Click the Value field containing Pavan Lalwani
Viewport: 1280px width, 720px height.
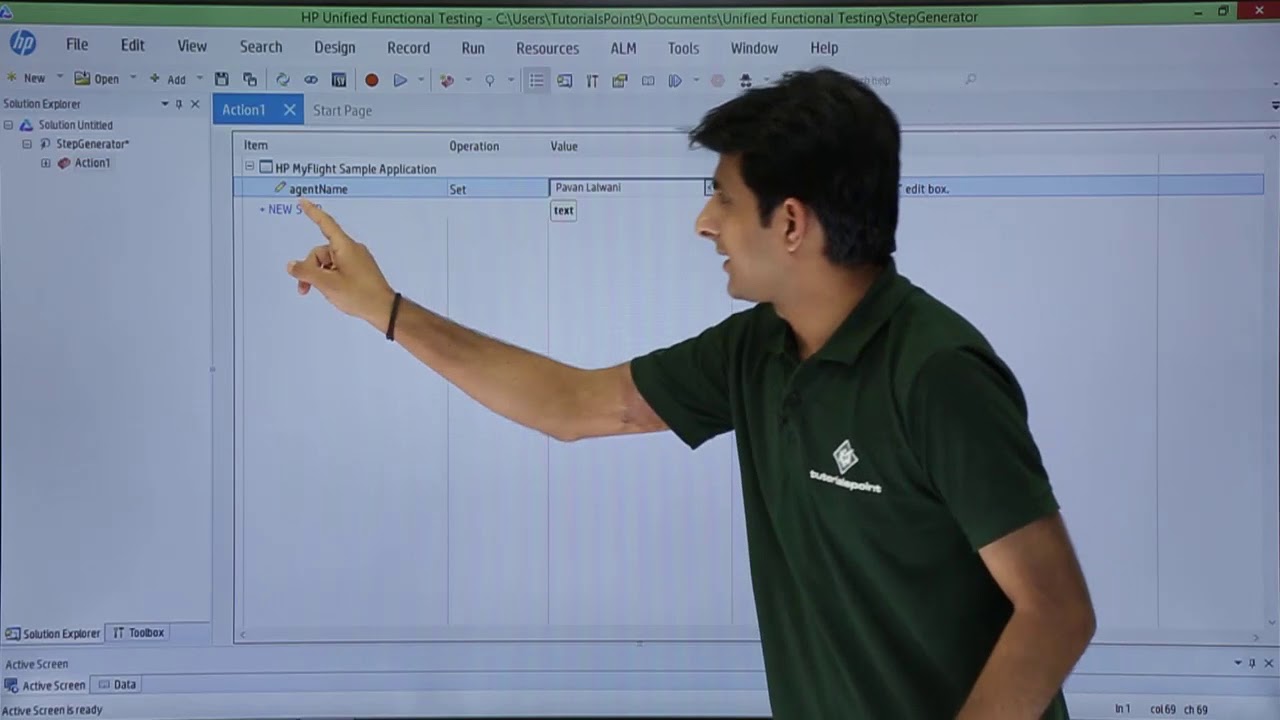tap(628, 188)
